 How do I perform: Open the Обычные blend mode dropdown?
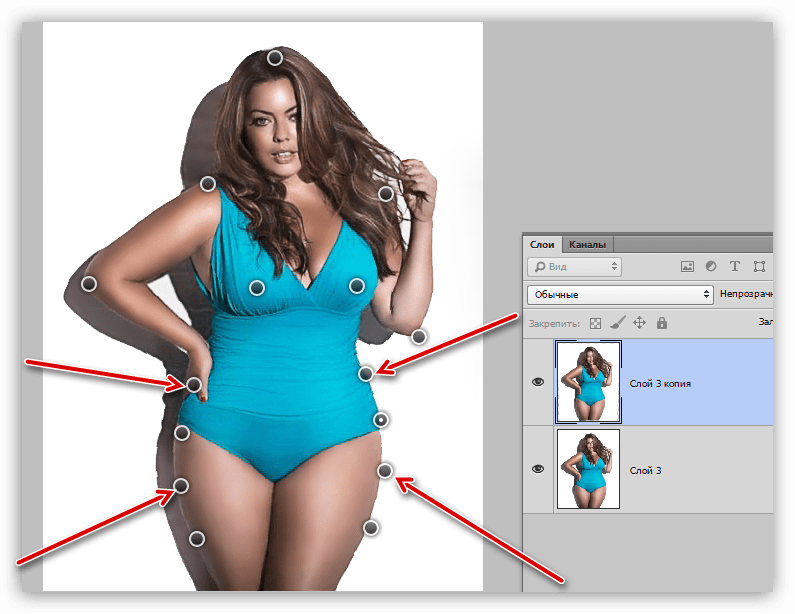point(620,295)
